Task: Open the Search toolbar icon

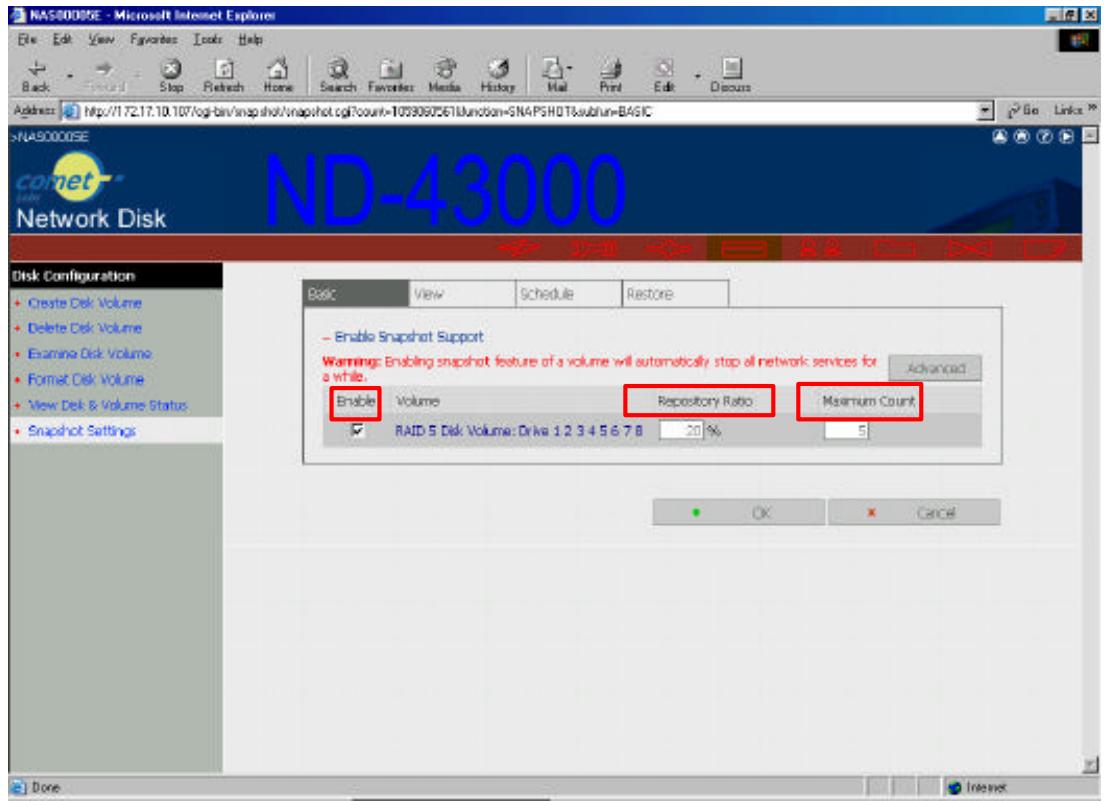Action: pos(338,76)
